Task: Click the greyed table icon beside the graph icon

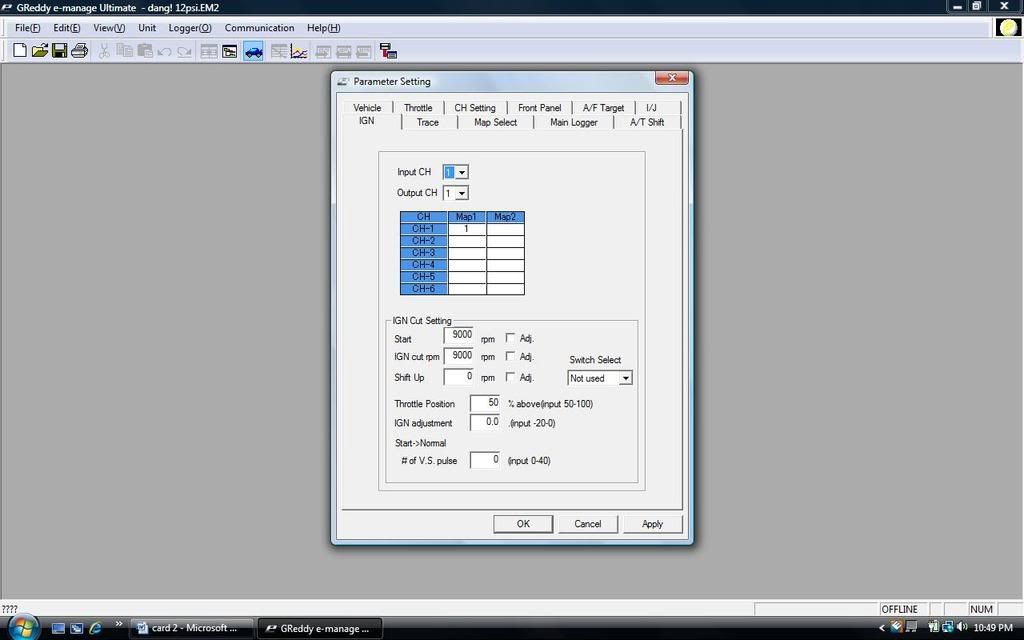Action: (279, 51)
